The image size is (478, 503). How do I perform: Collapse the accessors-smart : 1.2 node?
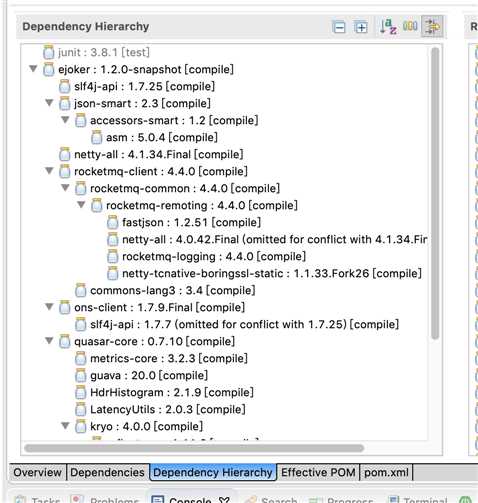(65, 120)
